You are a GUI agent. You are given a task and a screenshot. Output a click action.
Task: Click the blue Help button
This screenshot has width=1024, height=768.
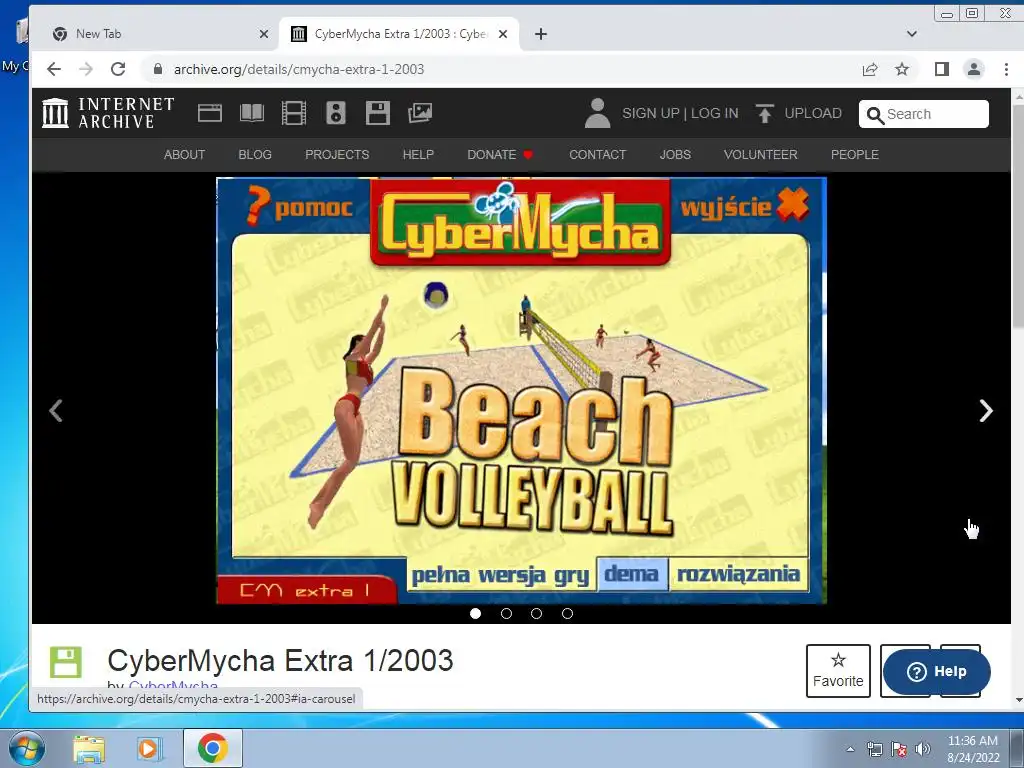[x=936, y=671]
